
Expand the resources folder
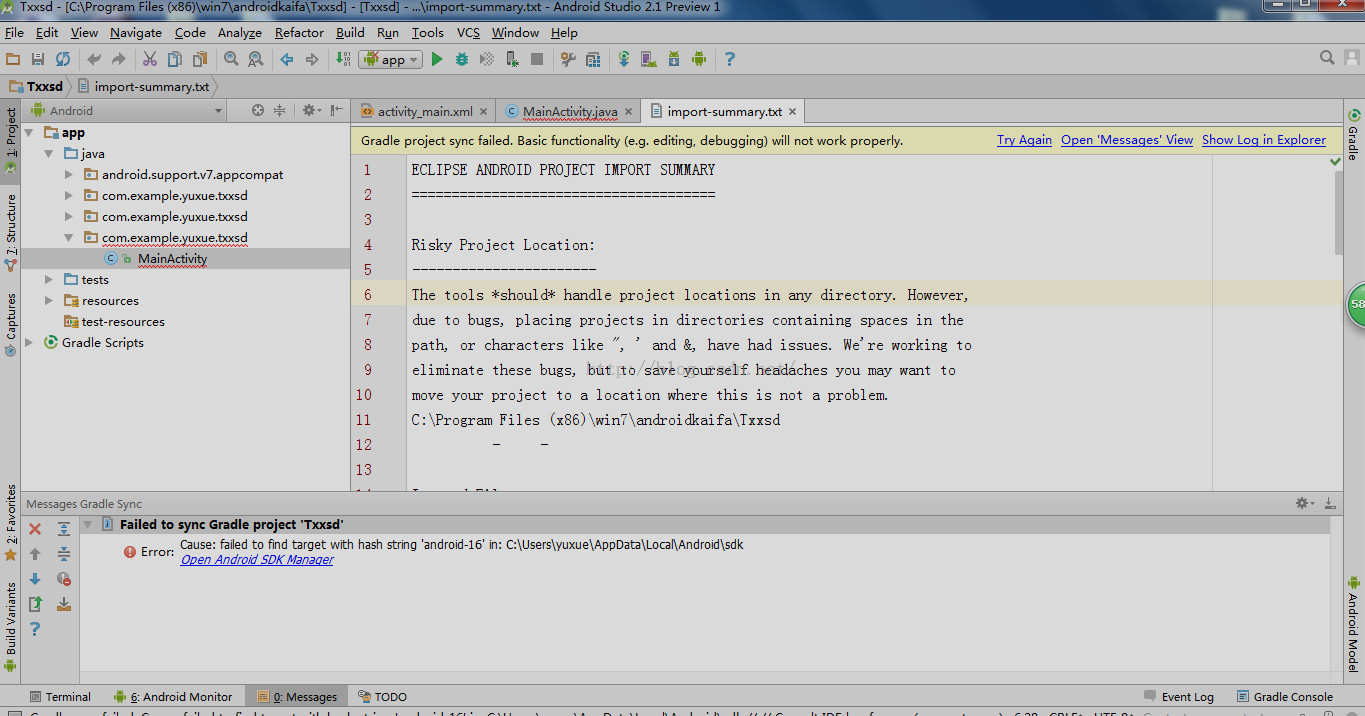click(x=49, y=301)
